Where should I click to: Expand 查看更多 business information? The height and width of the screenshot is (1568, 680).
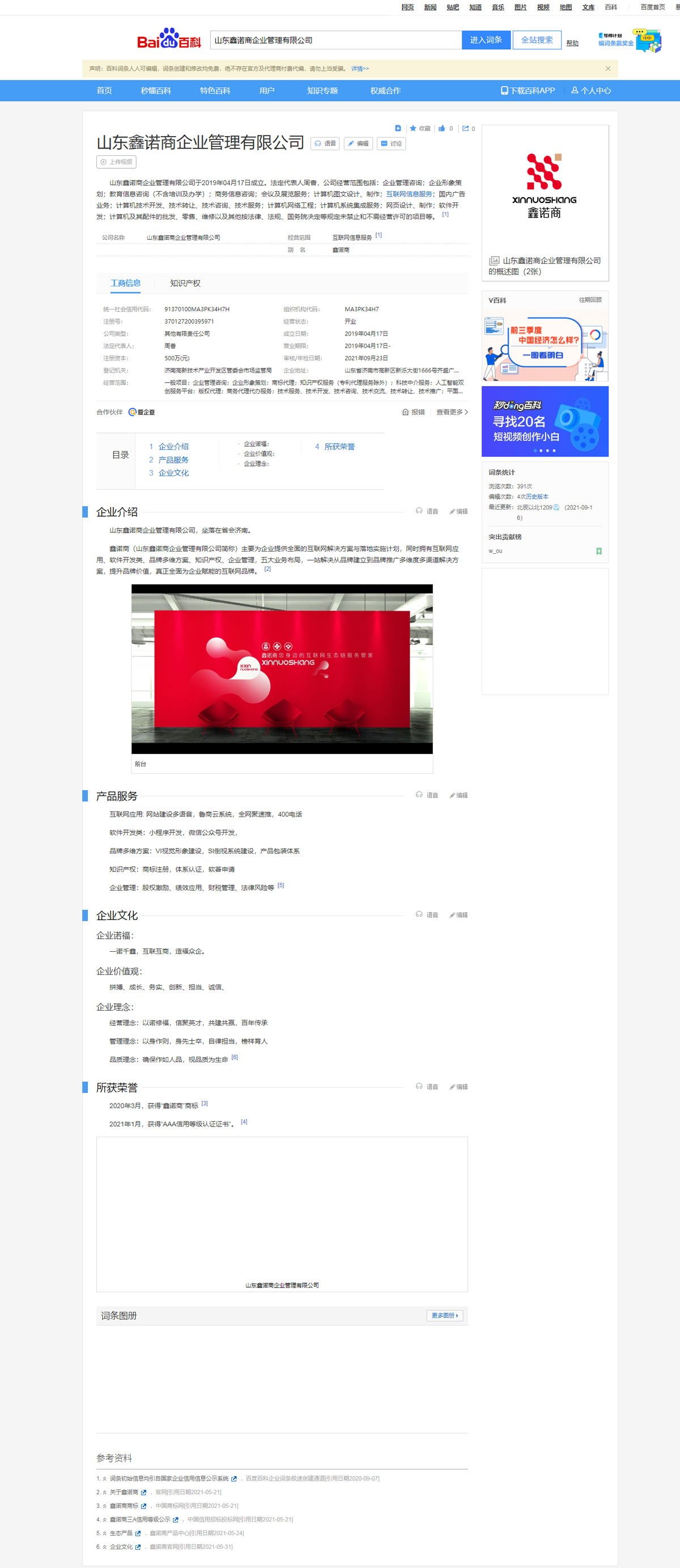pyautogui.click(x=451, y=412)
